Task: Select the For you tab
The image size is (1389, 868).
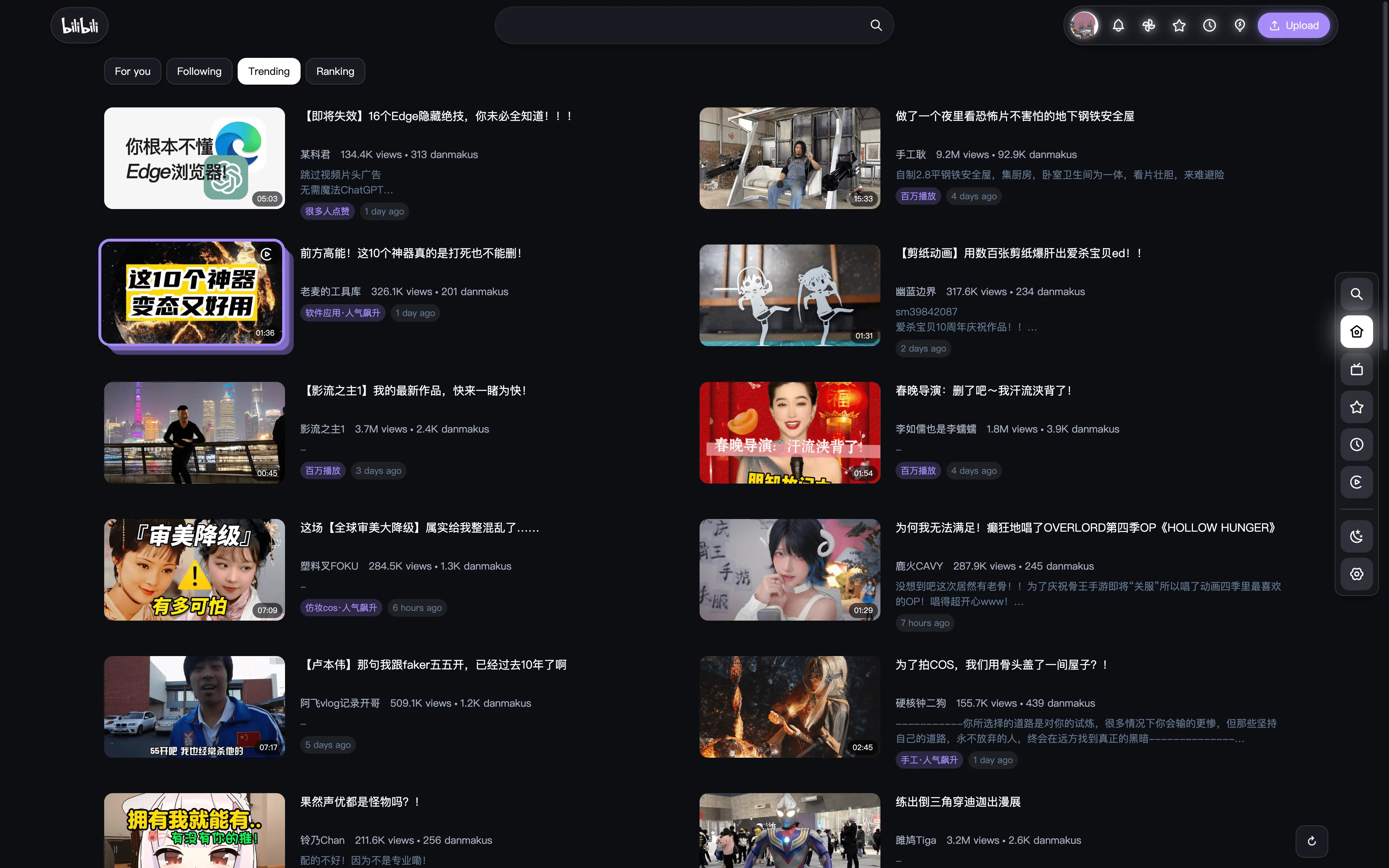Action: coord(133,71)
